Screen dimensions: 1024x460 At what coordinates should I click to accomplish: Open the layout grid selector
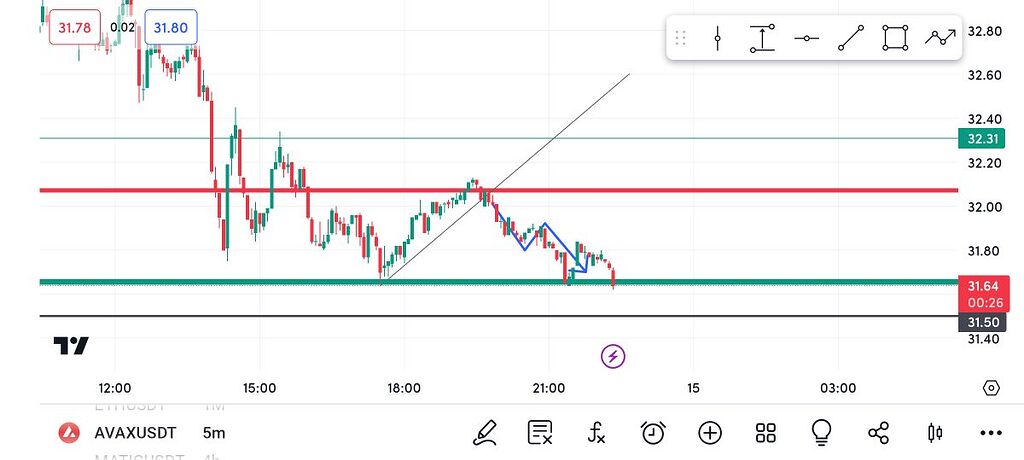point(766,433)
